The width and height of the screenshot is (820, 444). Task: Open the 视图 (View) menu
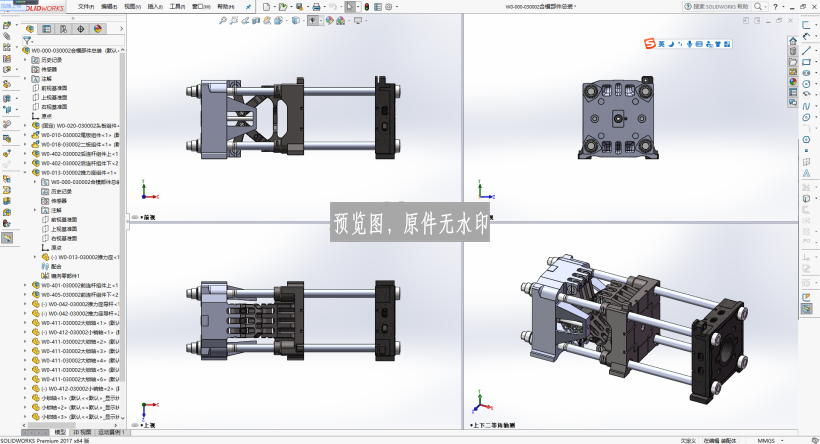pyautogui.click(x=132, y=7)
